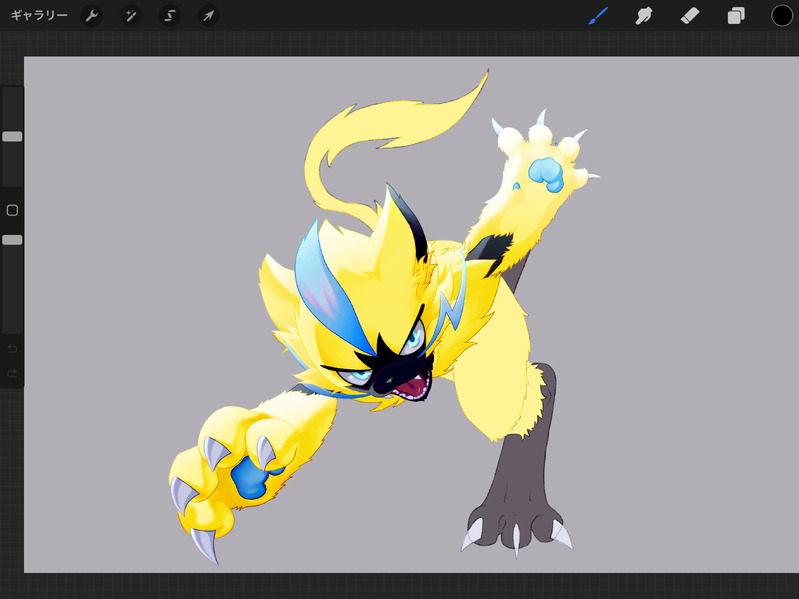Activate the Selection tool

pyautogui.click(x=170, y=16)
